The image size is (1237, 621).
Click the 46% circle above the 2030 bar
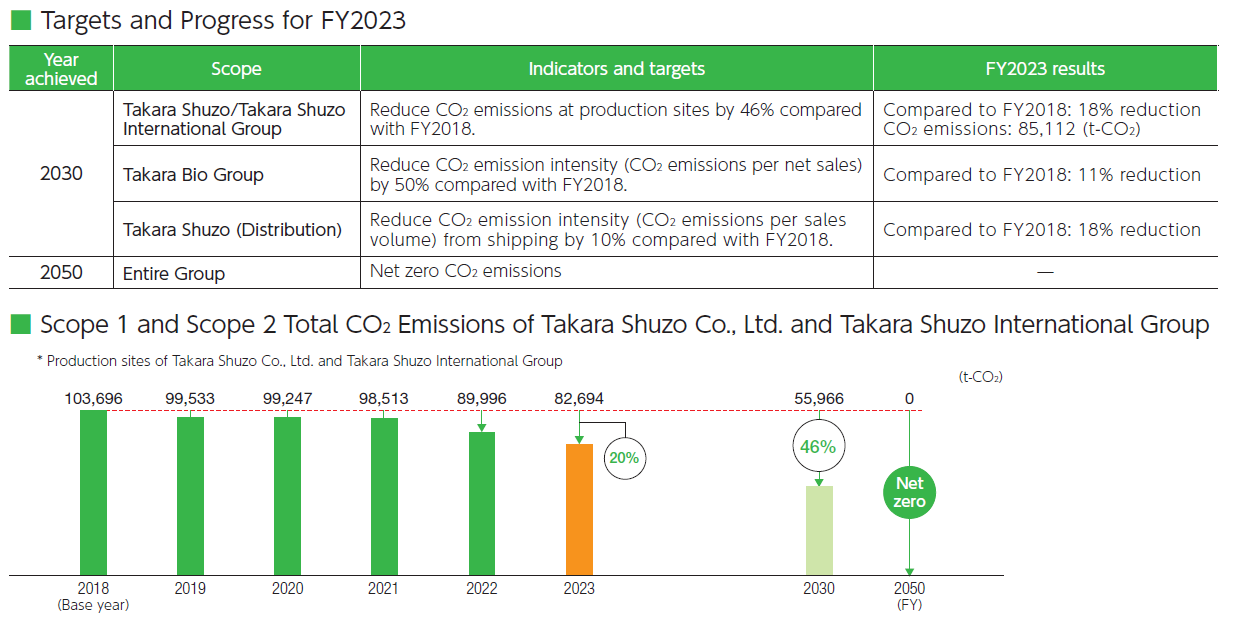pos(818,447)
